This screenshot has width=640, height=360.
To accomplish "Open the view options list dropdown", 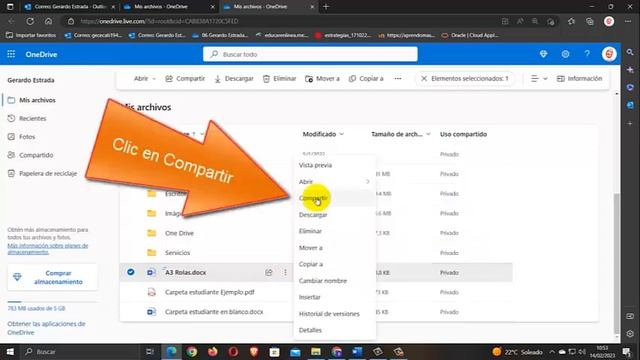I will click(539, 78).
